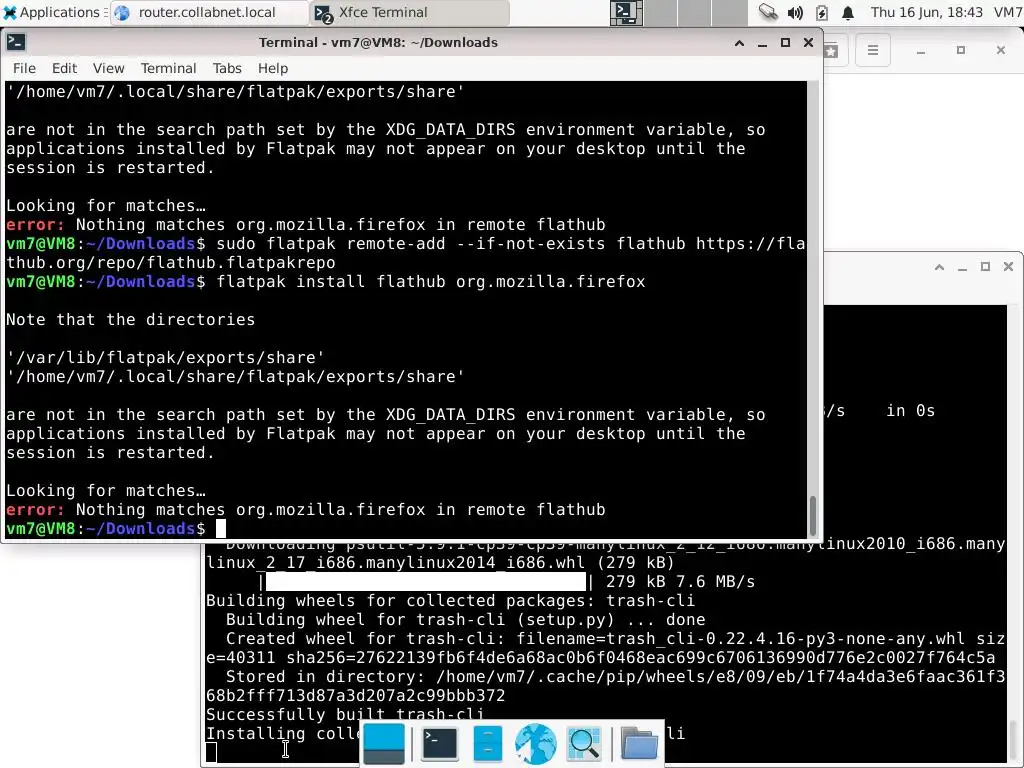Click the network connection tray icon
The width and height of the screenshot is (1024, 768).
point(768,12)
